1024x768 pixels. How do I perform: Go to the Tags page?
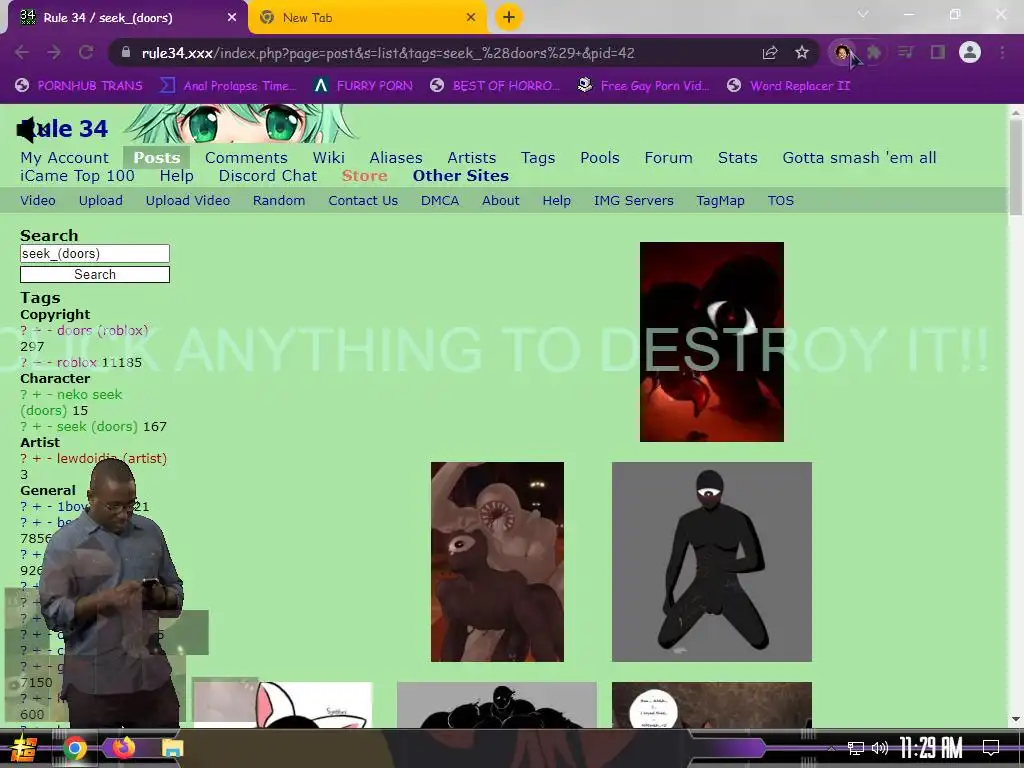click(x=537, y=157)
